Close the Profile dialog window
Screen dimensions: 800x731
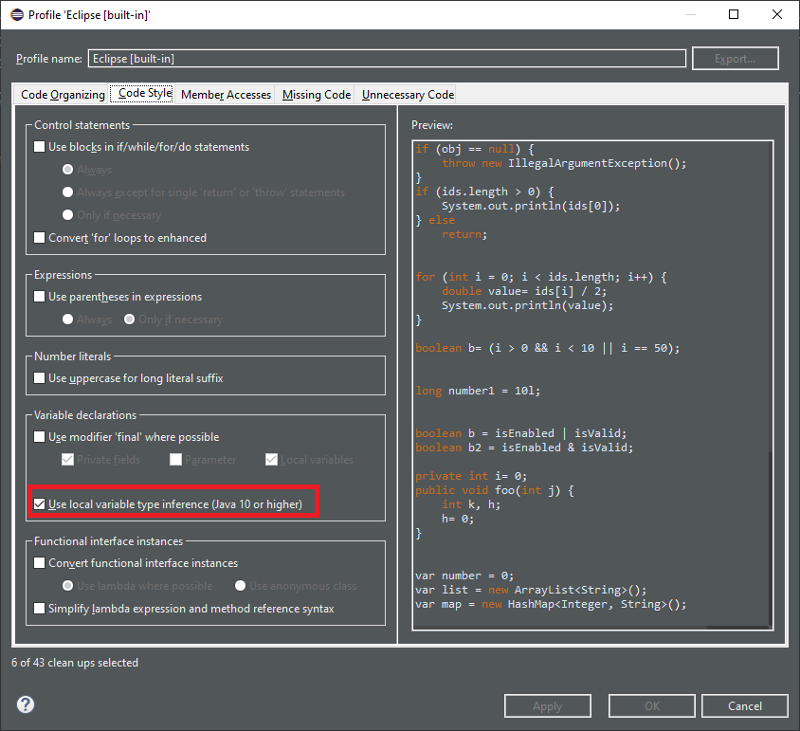tap(777, 14)
